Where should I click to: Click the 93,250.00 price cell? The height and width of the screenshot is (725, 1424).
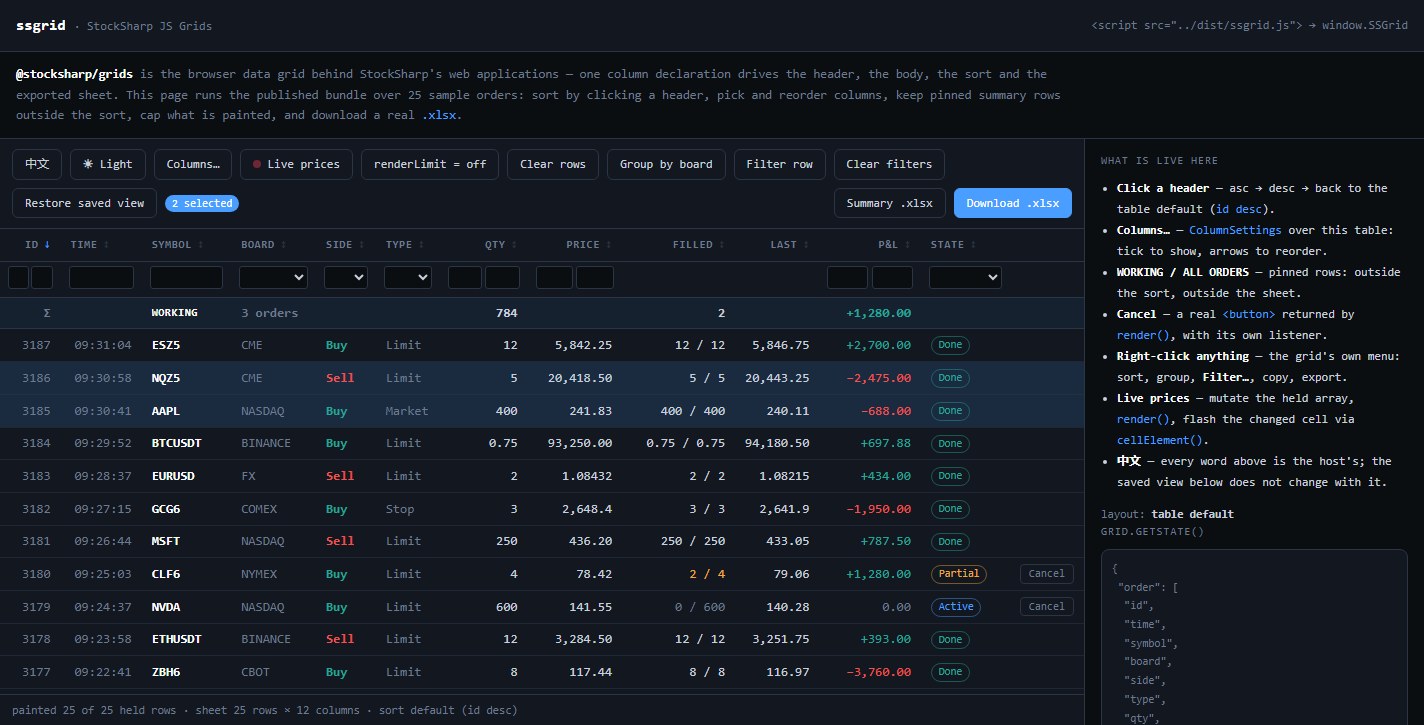[x=580, y=443]
